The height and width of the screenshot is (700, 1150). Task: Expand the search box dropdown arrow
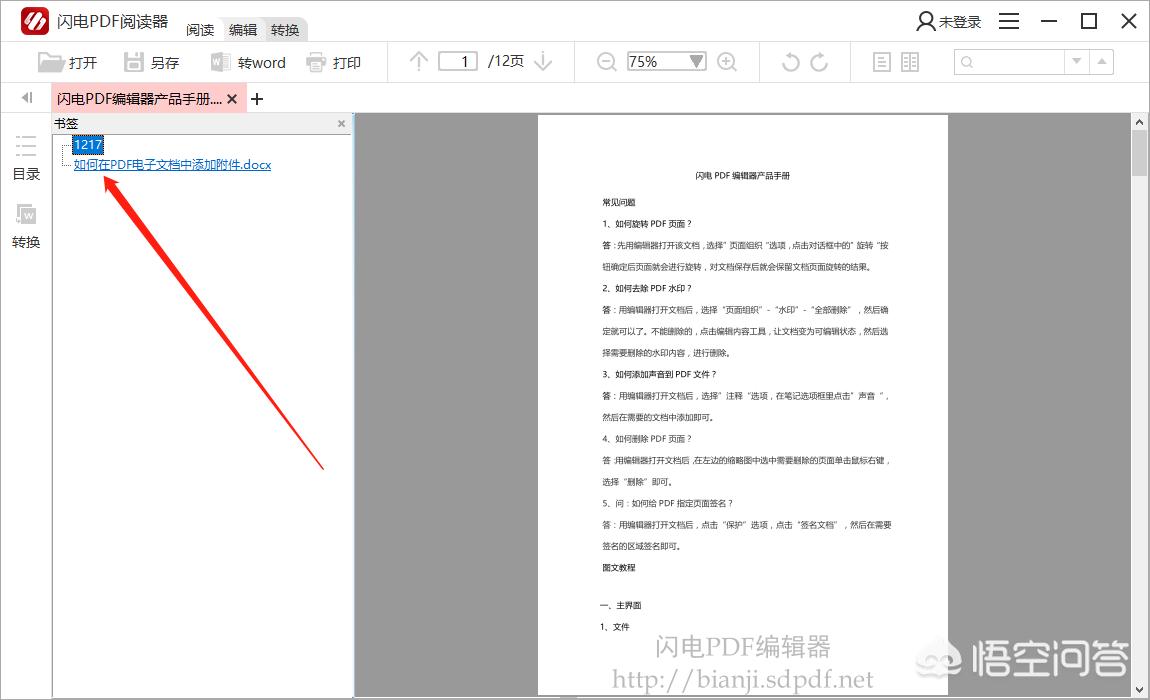click(1076, 62)
